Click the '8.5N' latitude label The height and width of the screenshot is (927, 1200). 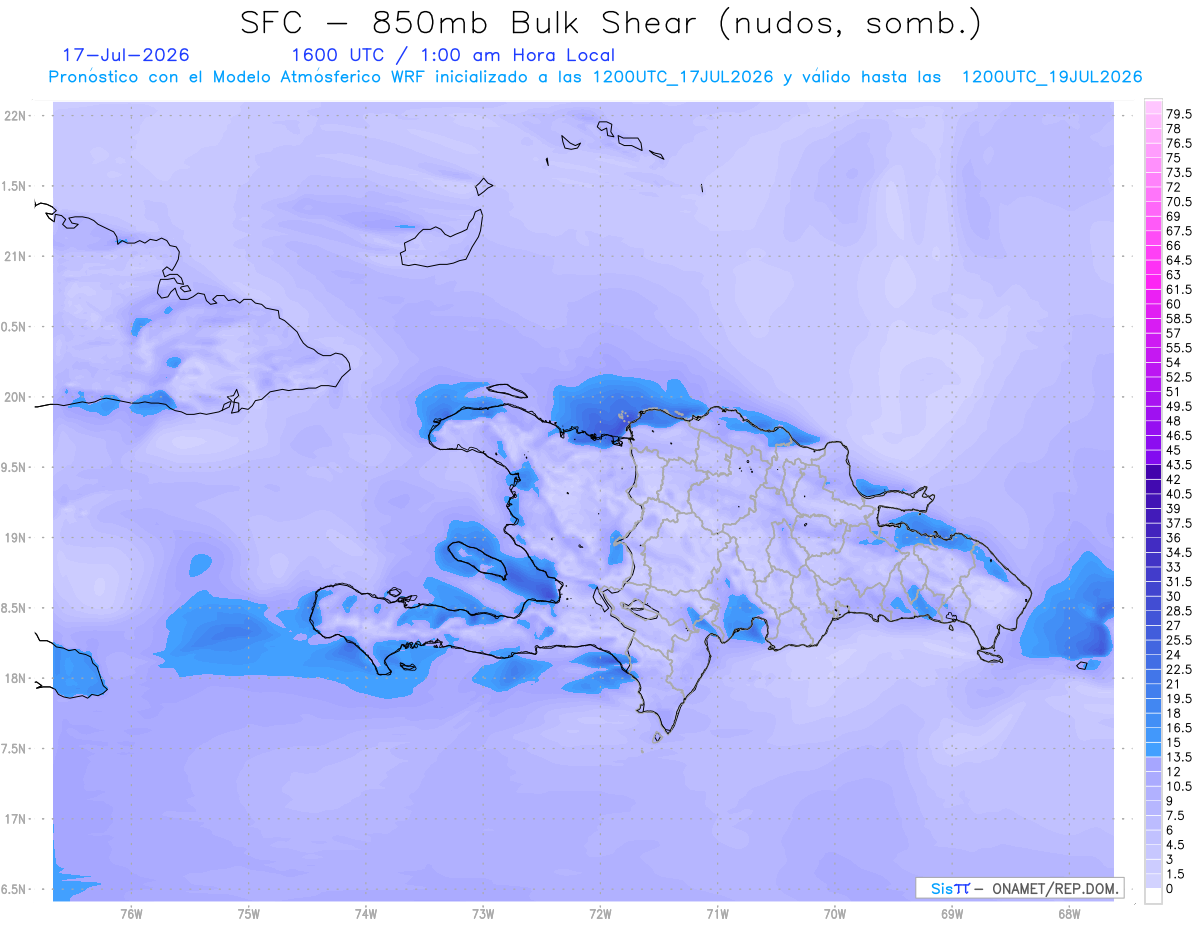[14, 608]
